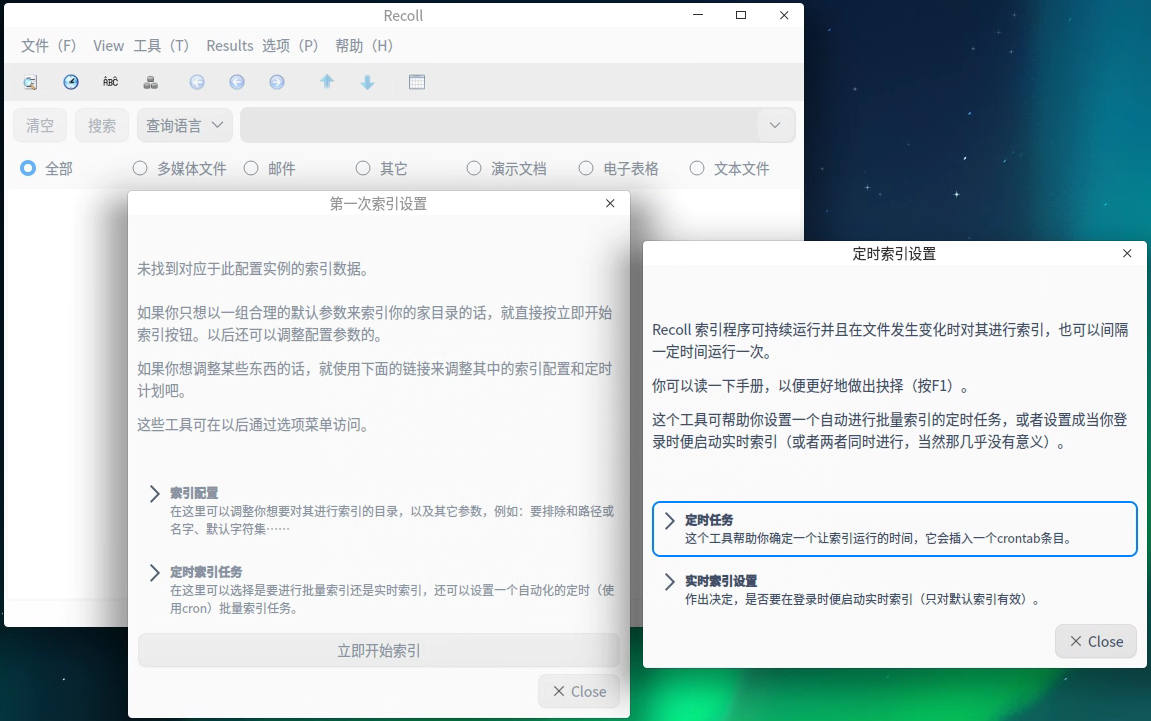The height and width of the screenshot is (721, 1151).
Task: Click Close in 定时索引设置 dialog
Action: click(x=1096, y=642)
